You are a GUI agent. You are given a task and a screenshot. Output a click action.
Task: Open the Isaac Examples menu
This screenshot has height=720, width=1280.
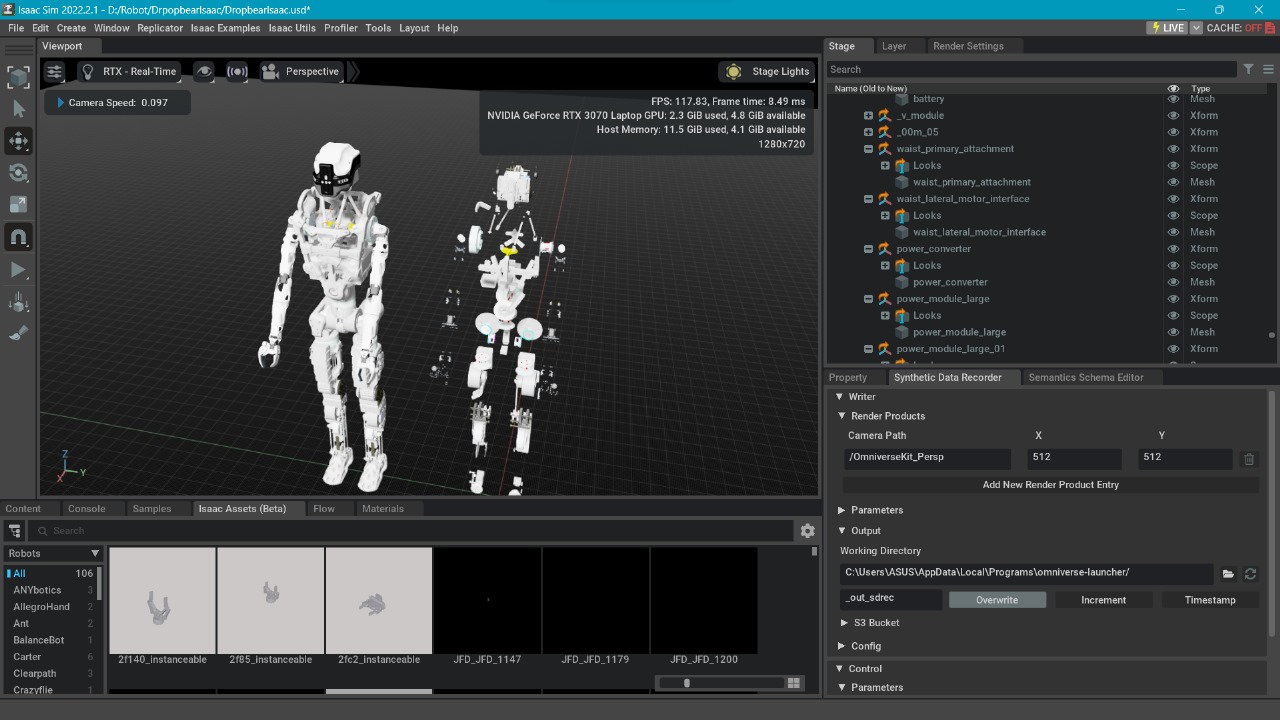225,28
